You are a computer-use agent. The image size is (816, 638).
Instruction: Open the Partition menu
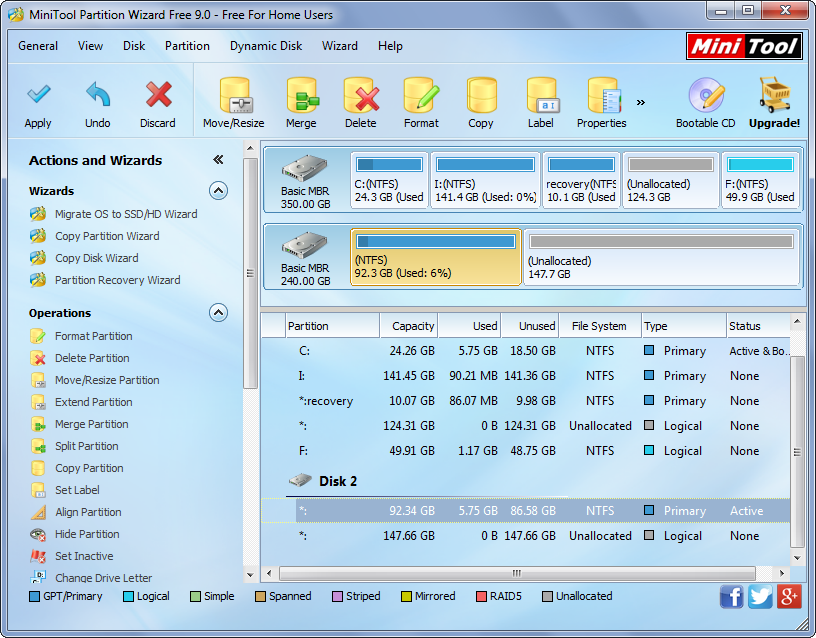tap(187, 46)
